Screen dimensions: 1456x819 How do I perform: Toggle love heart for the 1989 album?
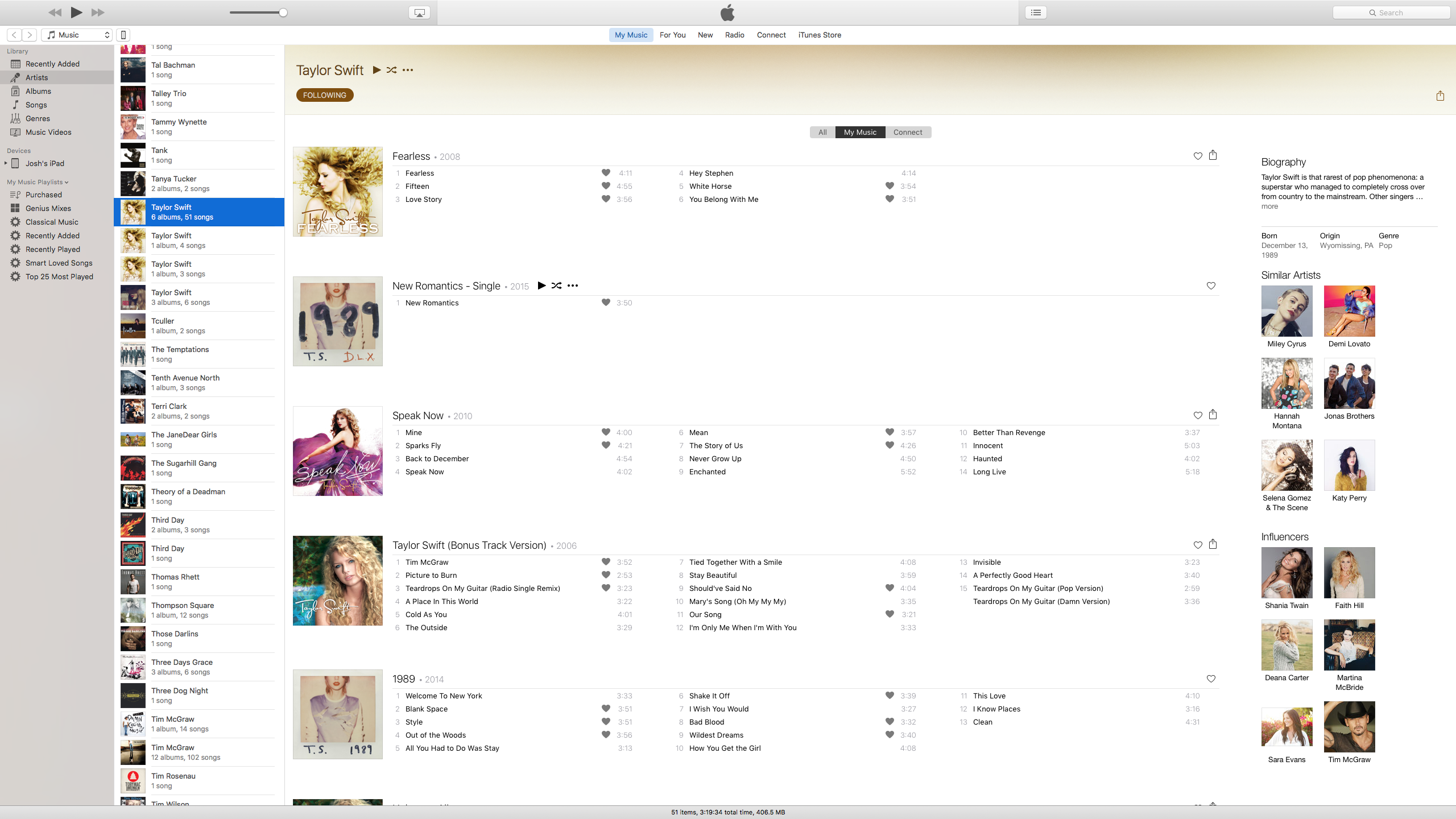click(1211, 679)
